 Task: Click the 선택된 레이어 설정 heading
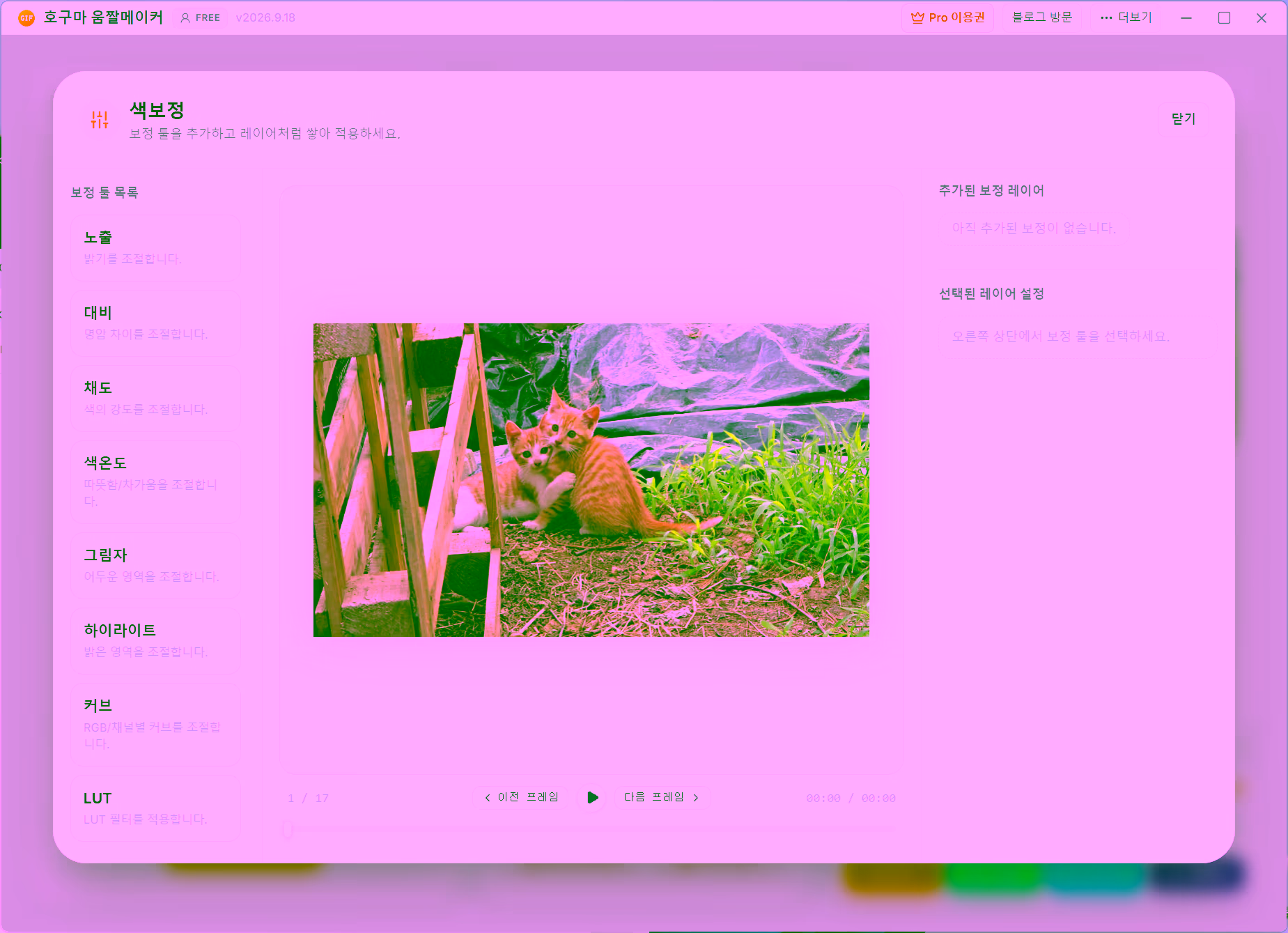point(991,293)
